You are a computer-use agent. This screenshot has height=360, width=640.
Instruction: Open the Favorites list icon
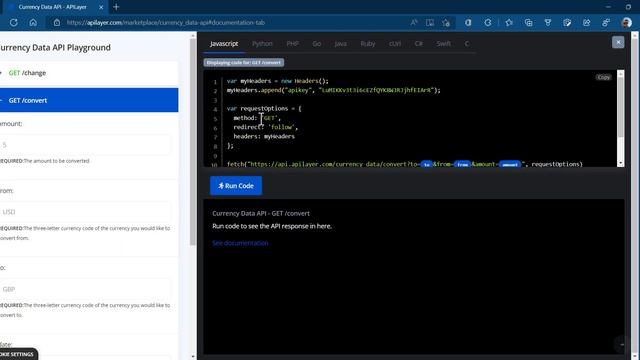pos(509,22)
